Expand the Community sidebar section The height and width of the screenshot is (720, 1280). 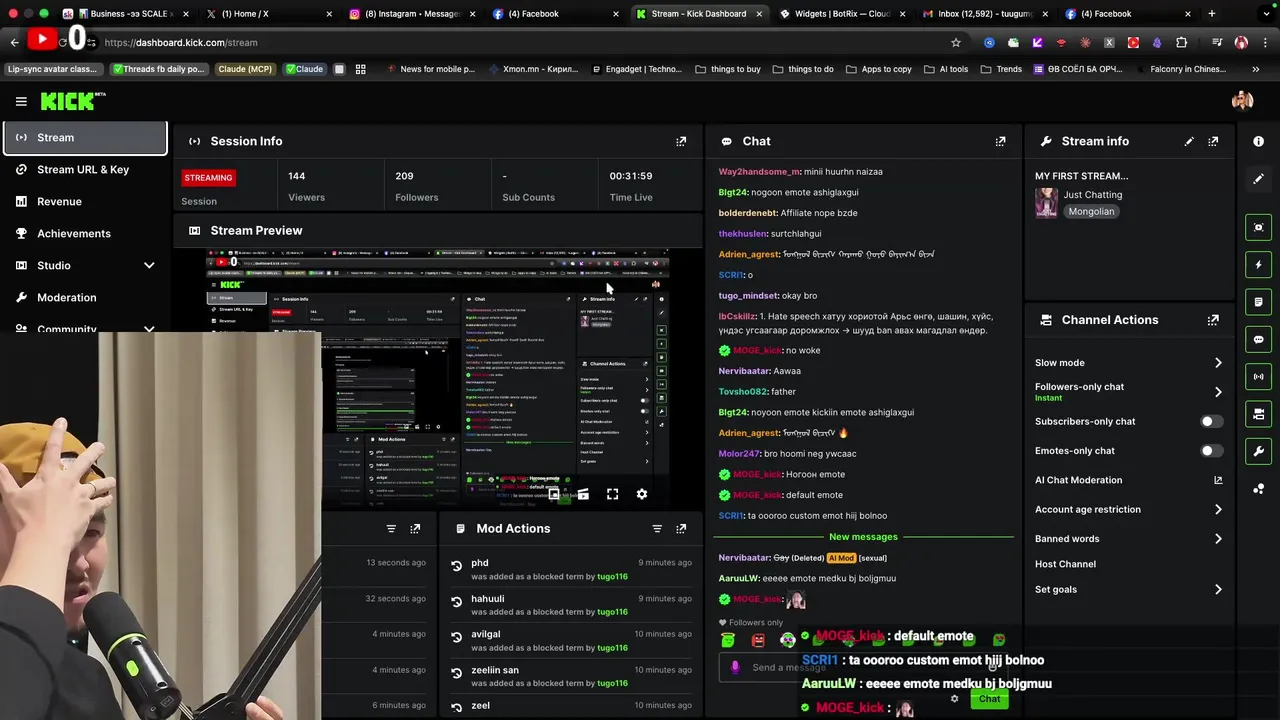coord(149,328)
